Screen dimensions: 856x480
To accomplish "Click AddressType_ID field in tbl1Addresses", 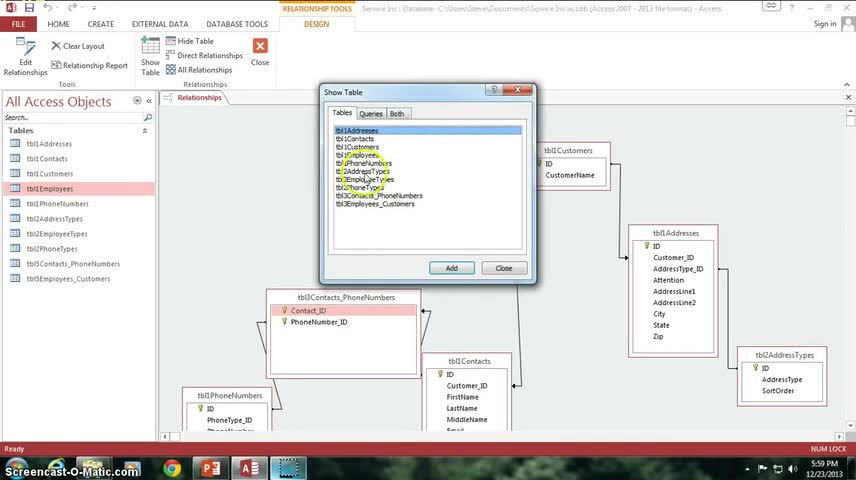I will (678, 269).
